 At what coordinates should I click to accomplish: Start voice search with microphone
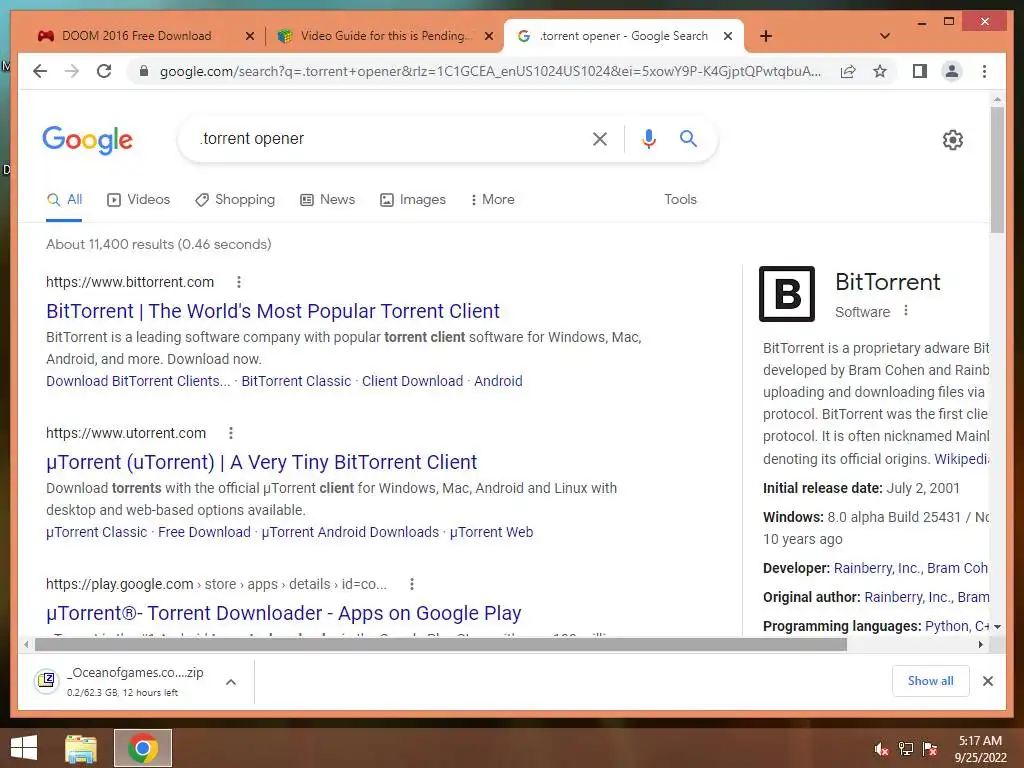pos(648,138)
